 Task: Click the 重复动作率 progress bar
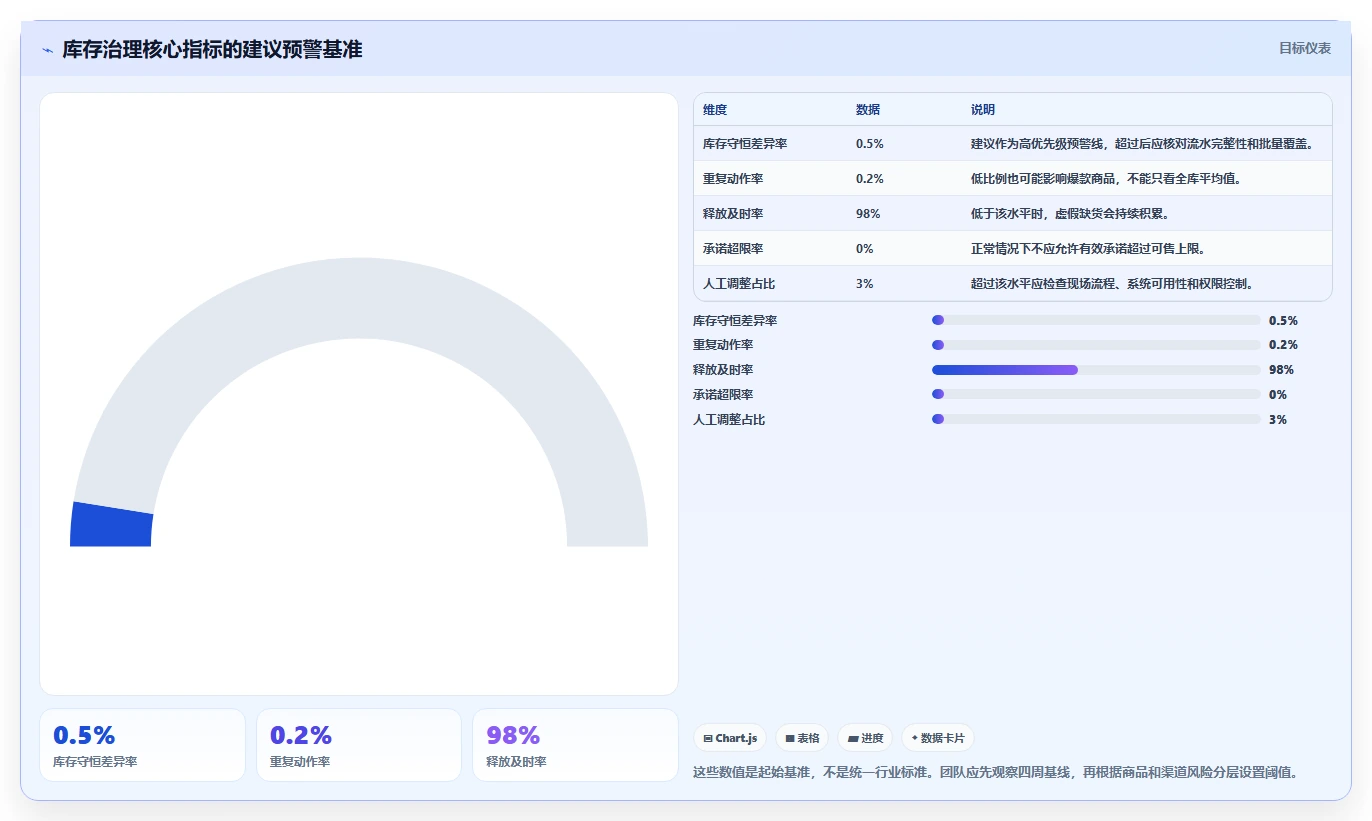click(1096, 345)
